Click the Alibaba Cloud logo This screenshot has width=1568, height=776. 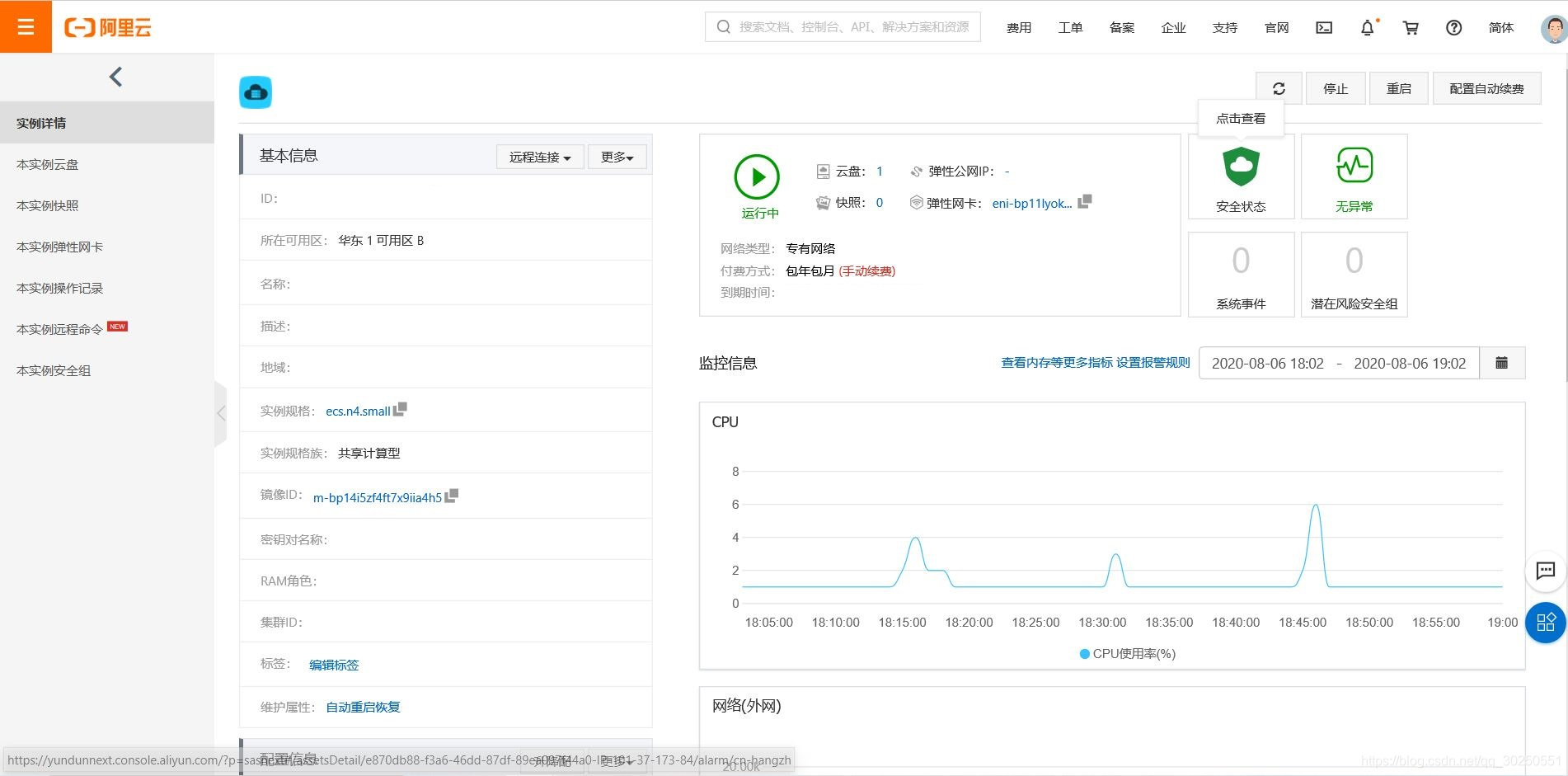pos(108,27)
